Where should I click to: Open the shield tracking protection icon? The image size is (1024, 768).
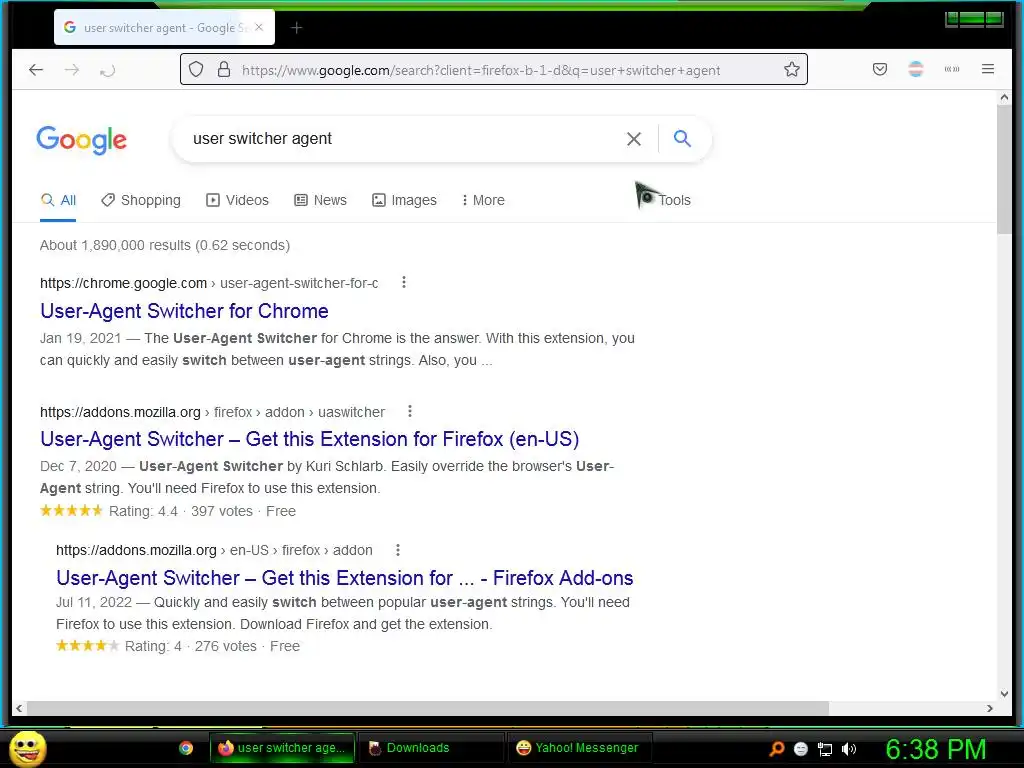(x=196, y=69)
